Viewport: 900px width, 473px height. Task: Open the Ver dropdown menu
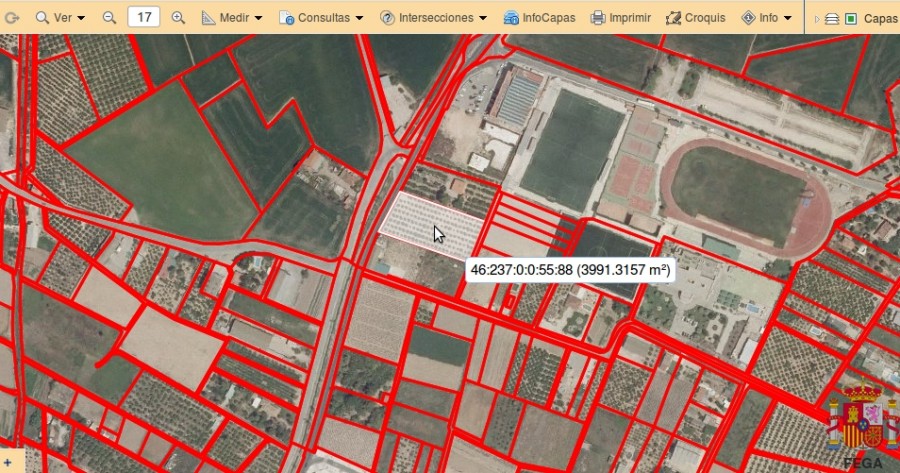(61, 18)
